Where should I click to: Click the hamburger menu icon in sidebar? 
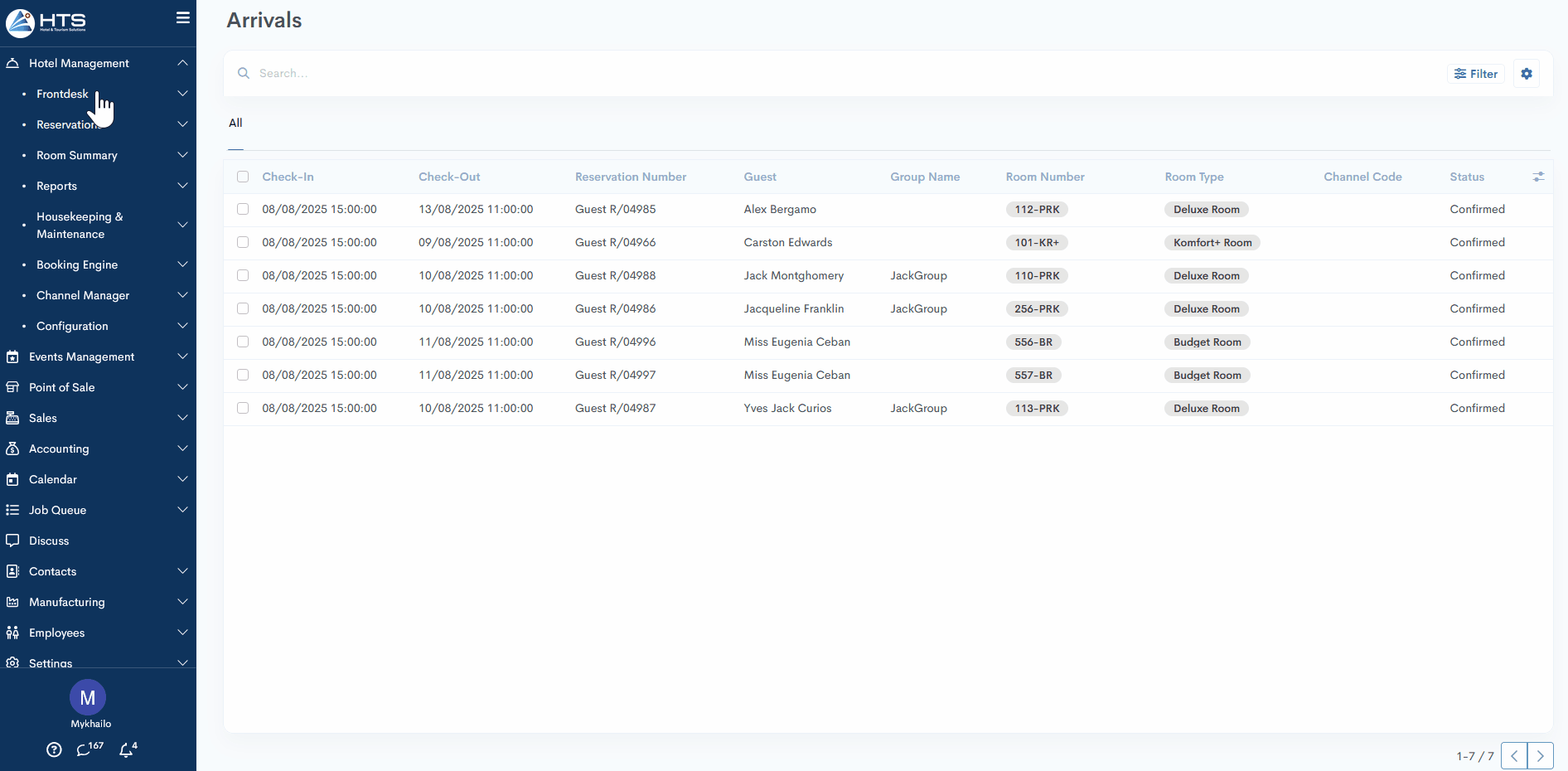pyautogui.click(x=182, y=18)
